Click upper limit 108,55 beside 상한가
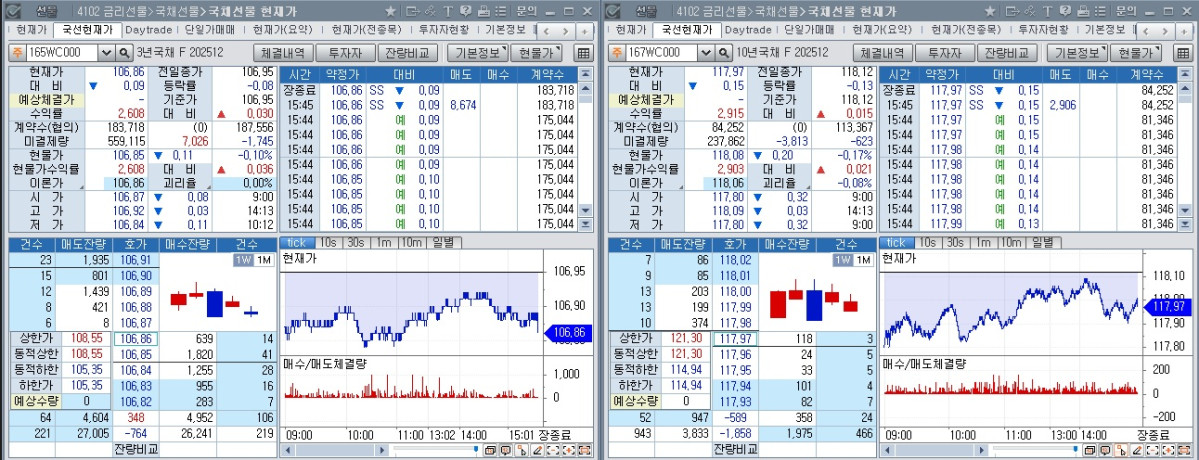 pyautogui.click(x=87, y=338)
